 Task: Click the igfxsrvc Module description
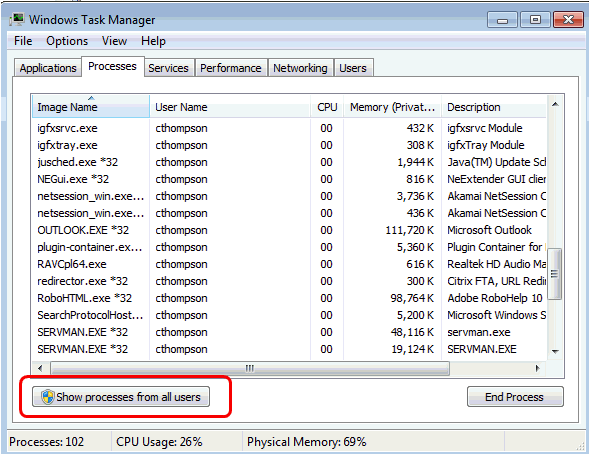[x=485, y=128]
